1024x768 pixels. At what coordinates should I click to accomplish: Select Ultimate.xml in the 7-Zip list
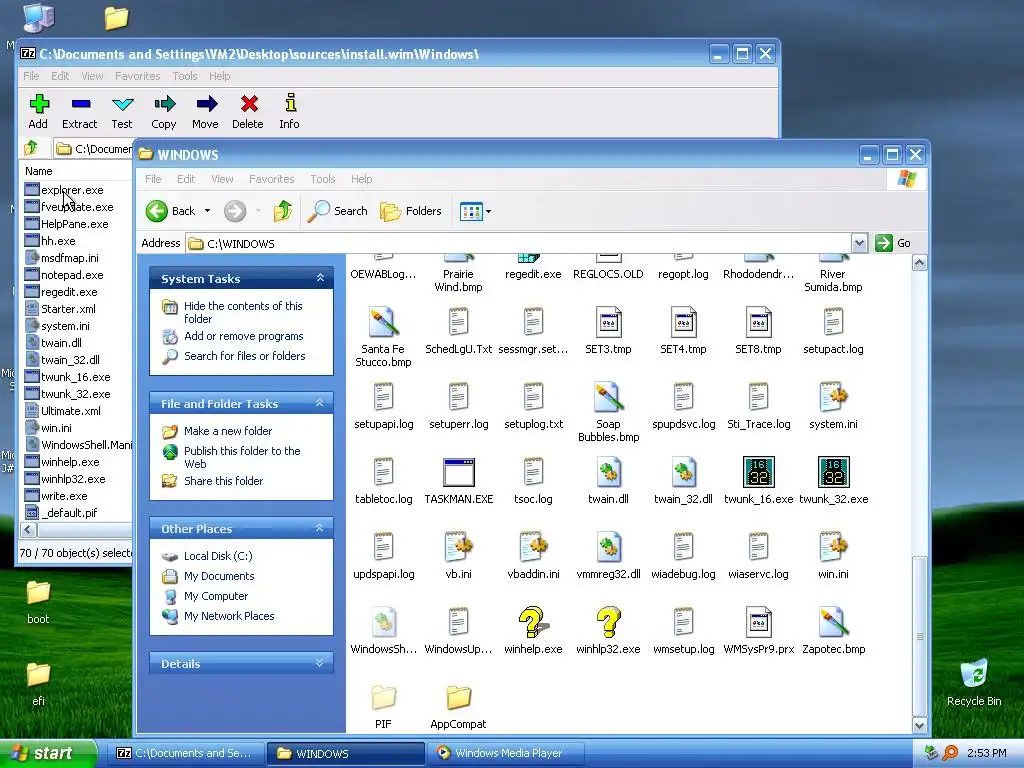point(71,411)
